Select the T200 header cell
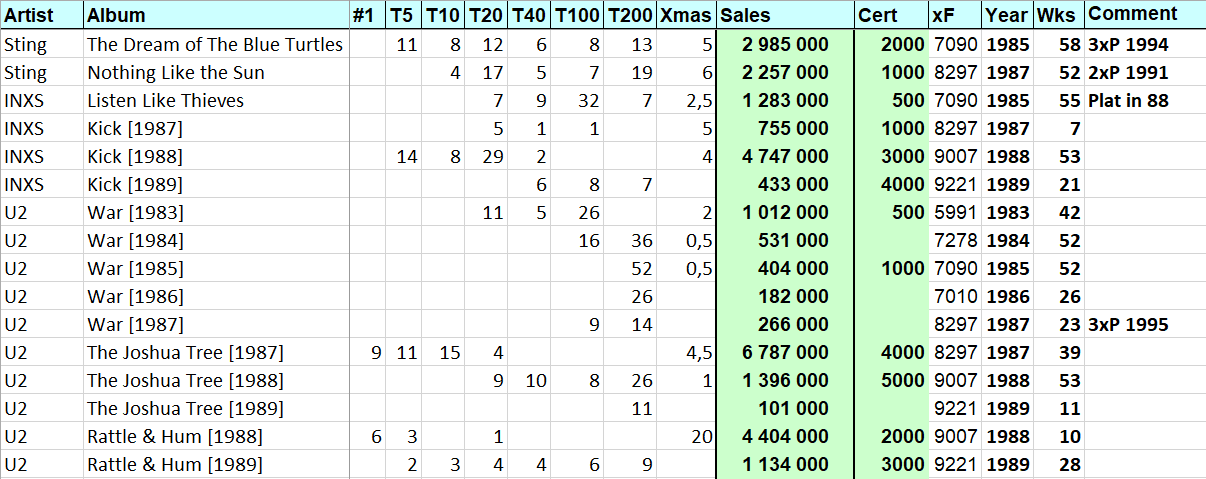Screen dimensions: 1206x479 pyautogui.click(x=631, y=15)
